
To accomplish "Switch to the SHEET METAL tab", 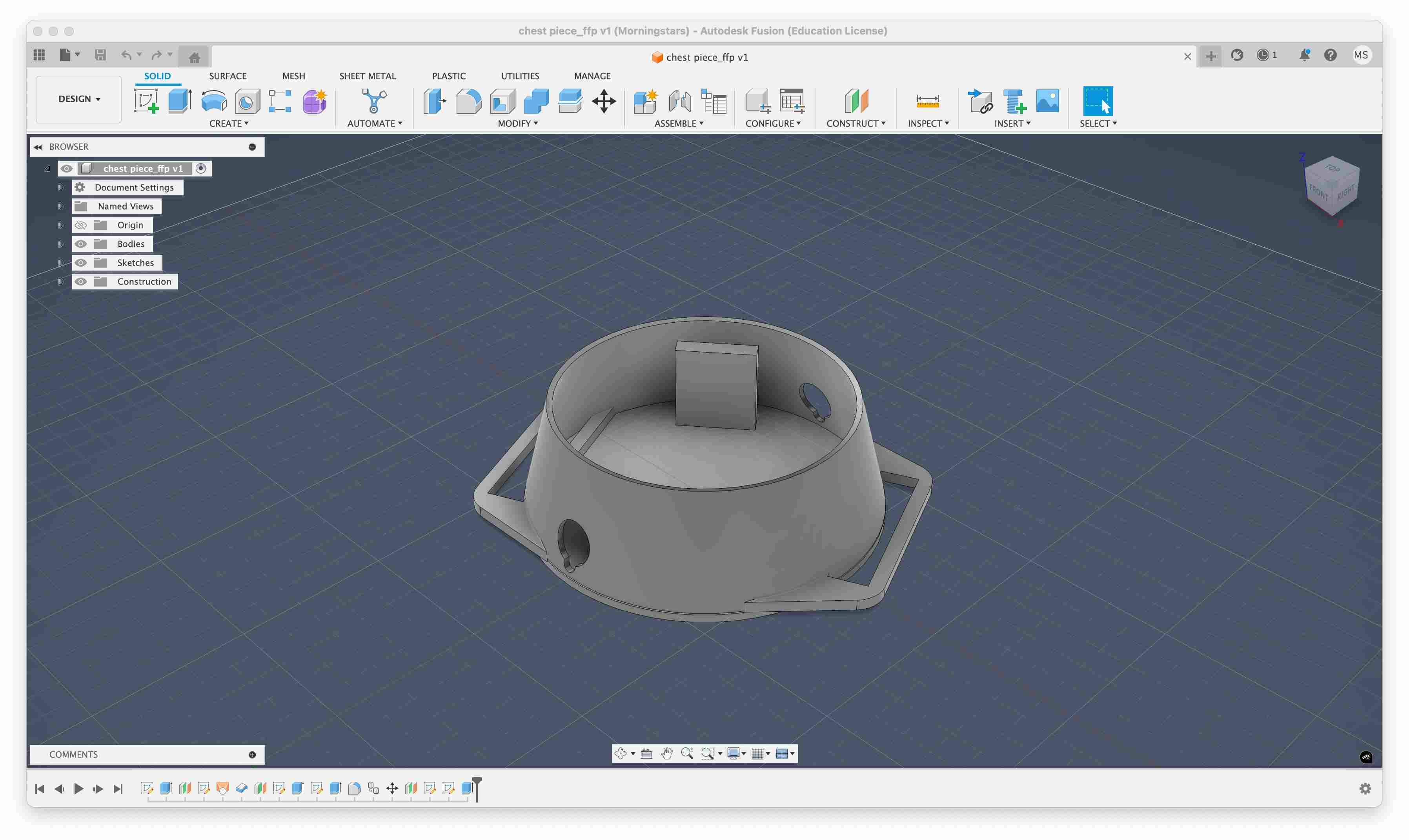I will coord(368,76).
